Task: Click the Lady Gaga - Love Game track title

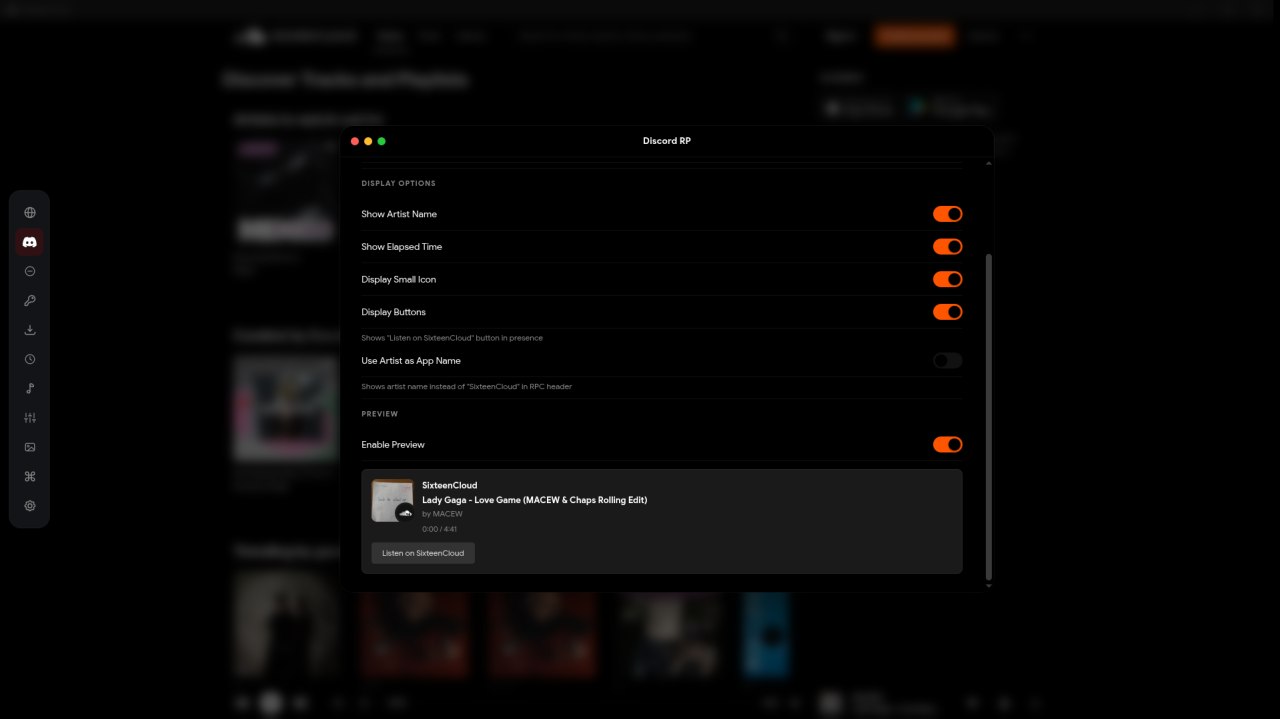Action: (534, 500)
